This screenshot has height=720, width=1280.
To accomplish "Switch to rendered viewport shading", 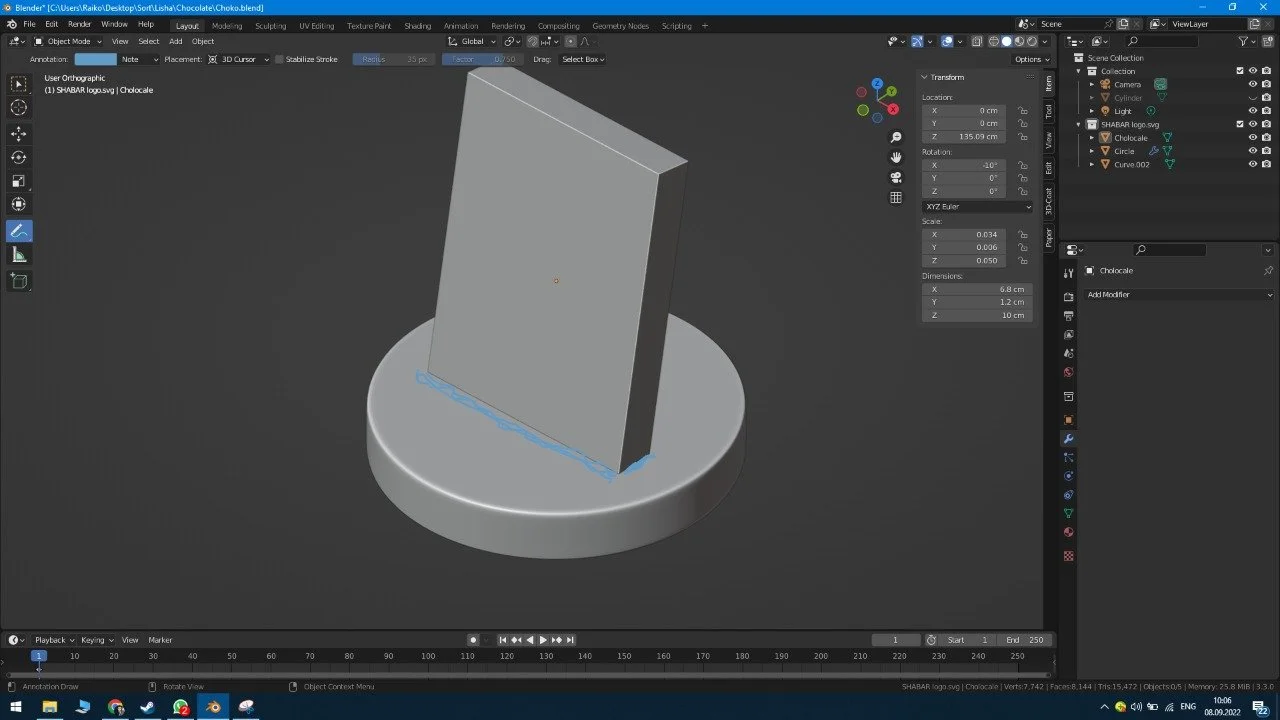I will point(1032,41).
